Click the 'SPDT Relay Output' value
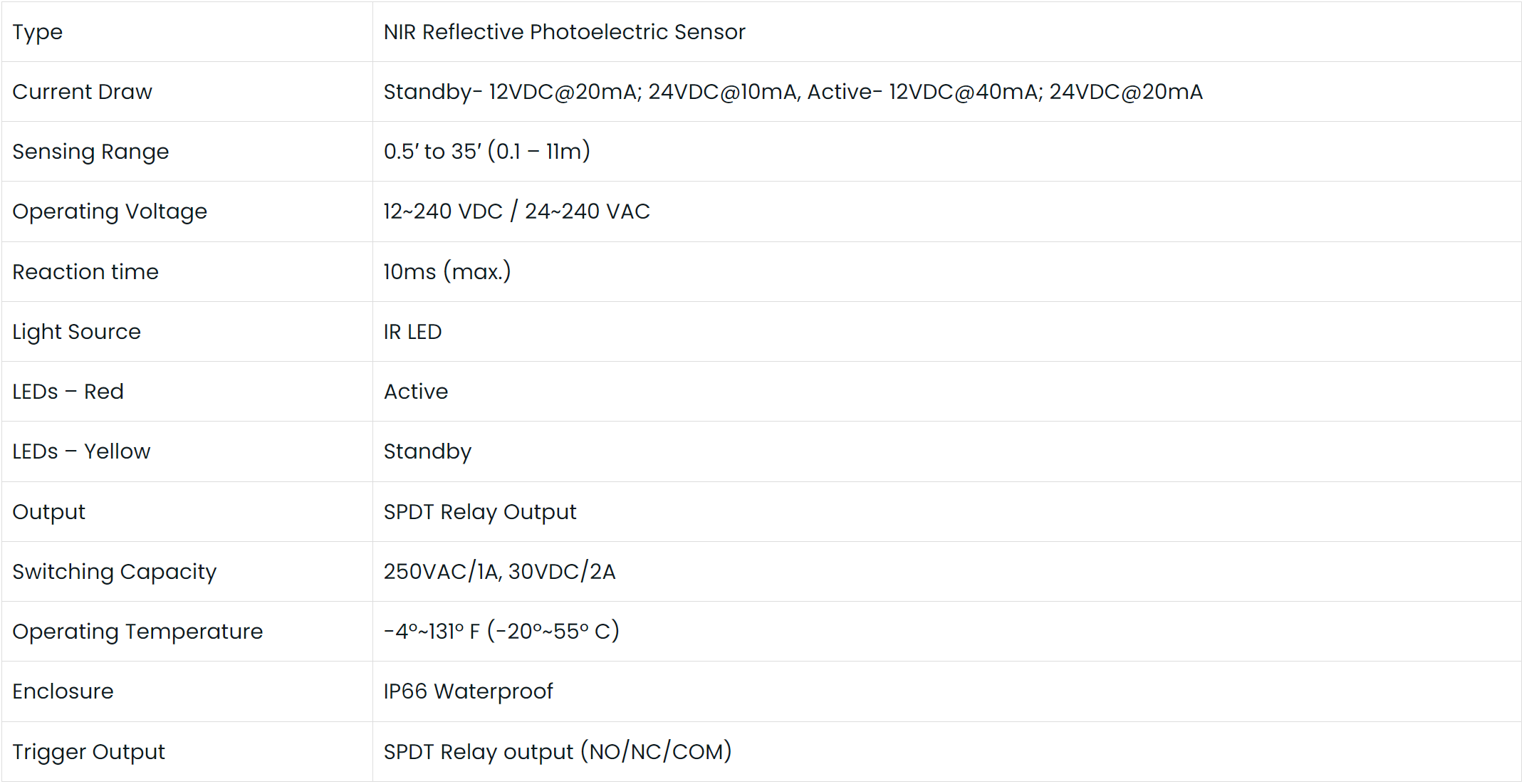This screenshot has height=784, width=1524. [479, 512]
